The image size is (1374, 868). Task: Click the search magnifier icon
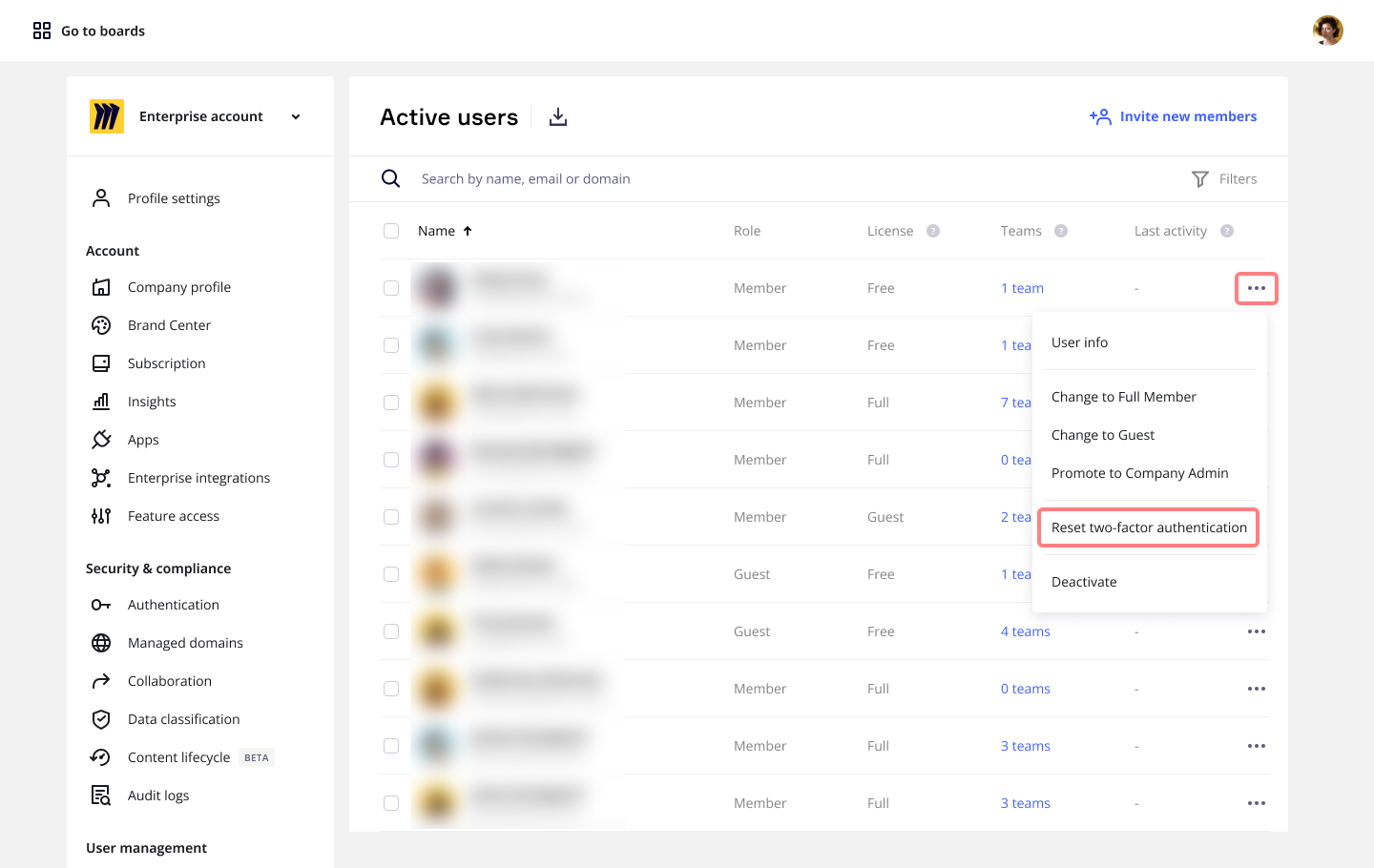(390, 178)
